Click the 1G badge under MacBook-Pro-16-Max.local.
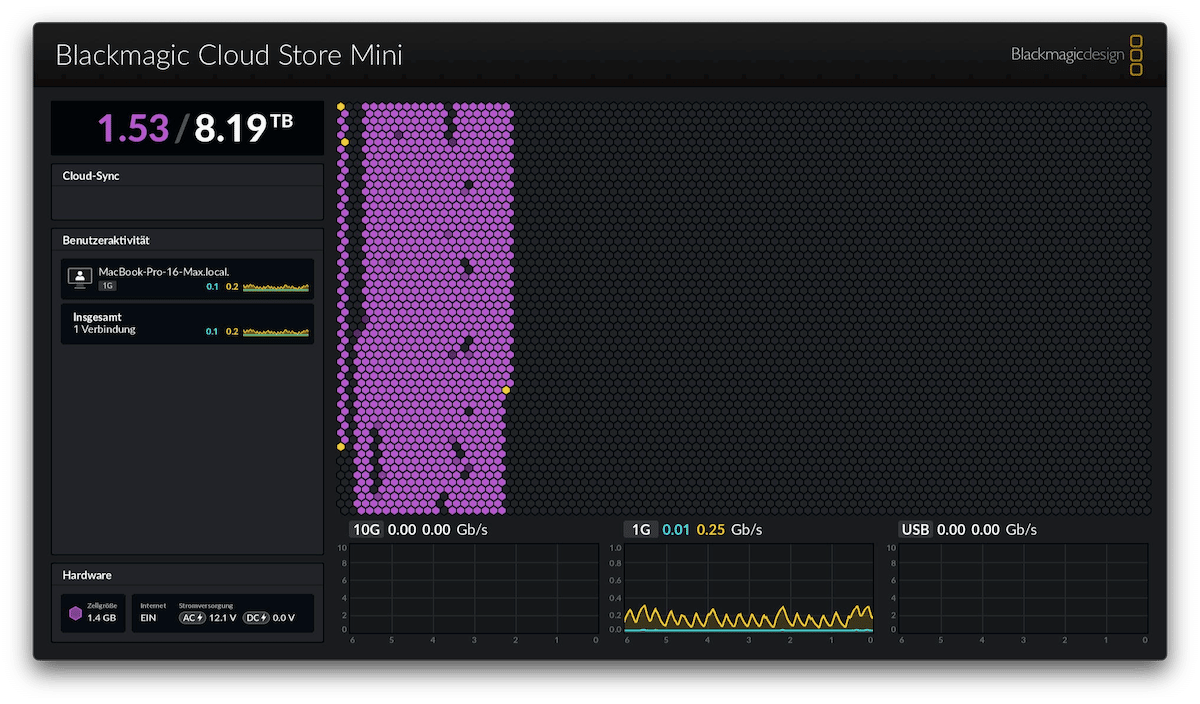 [x=107, y=287]
